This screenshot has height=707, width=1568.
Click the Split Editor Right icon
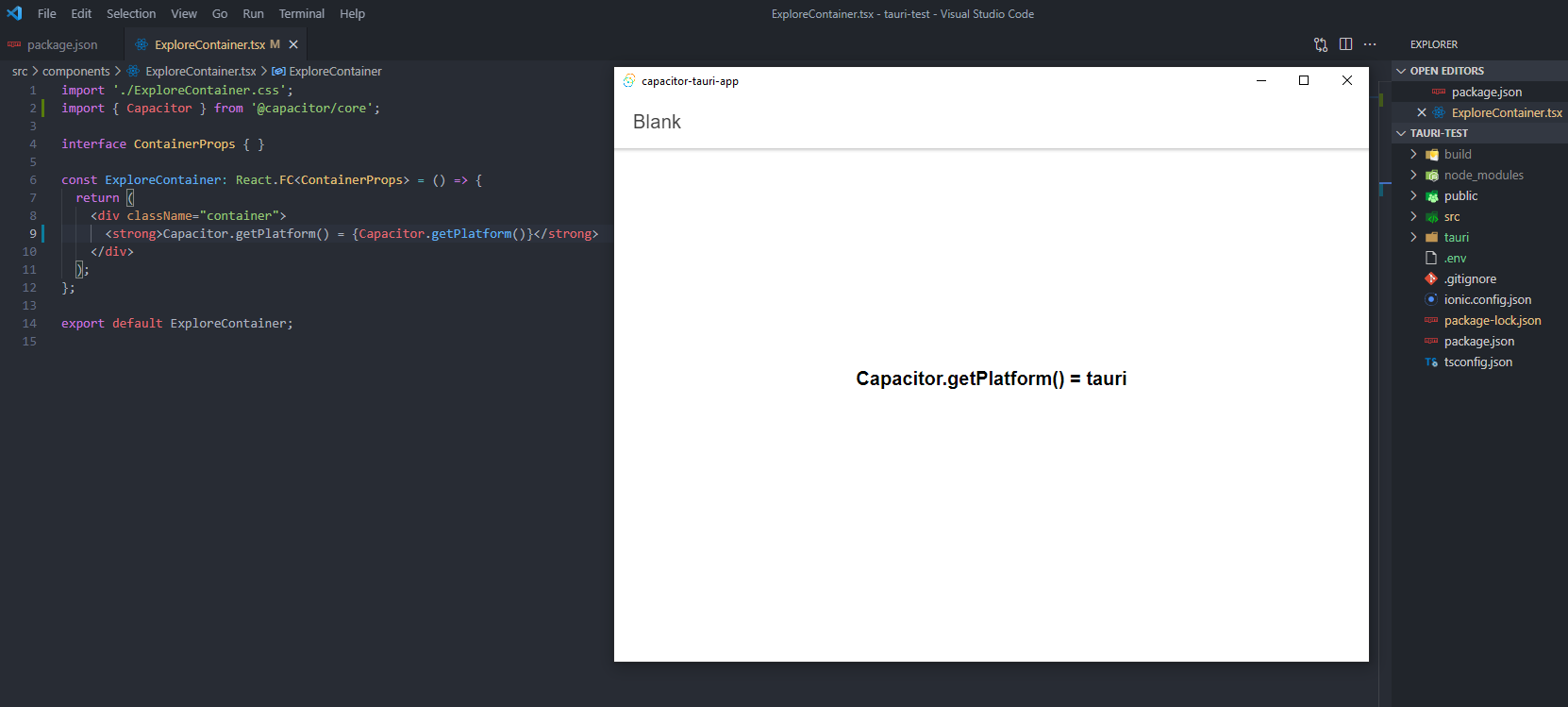tap(1345, 44)
